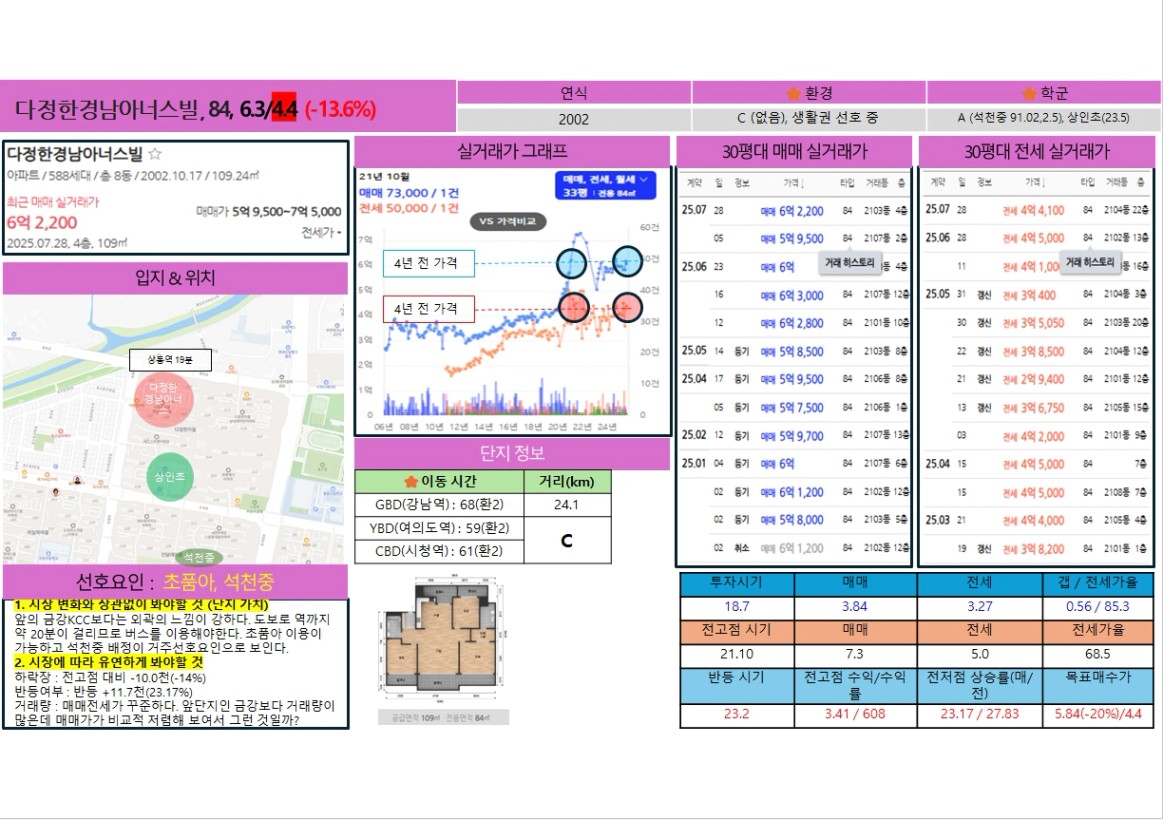Click the orange star beside 환경
1163x820 pixels.
[793, 93]
